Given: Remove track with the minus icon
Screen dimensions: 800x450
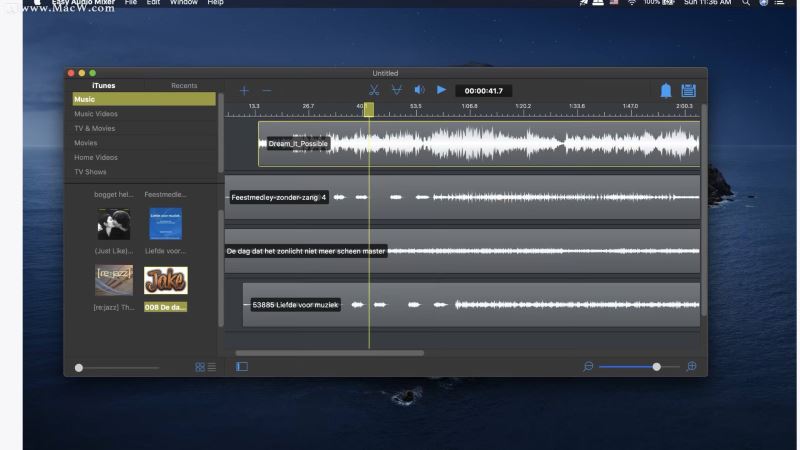Looking at the screenshot, I should coord(266,91).
